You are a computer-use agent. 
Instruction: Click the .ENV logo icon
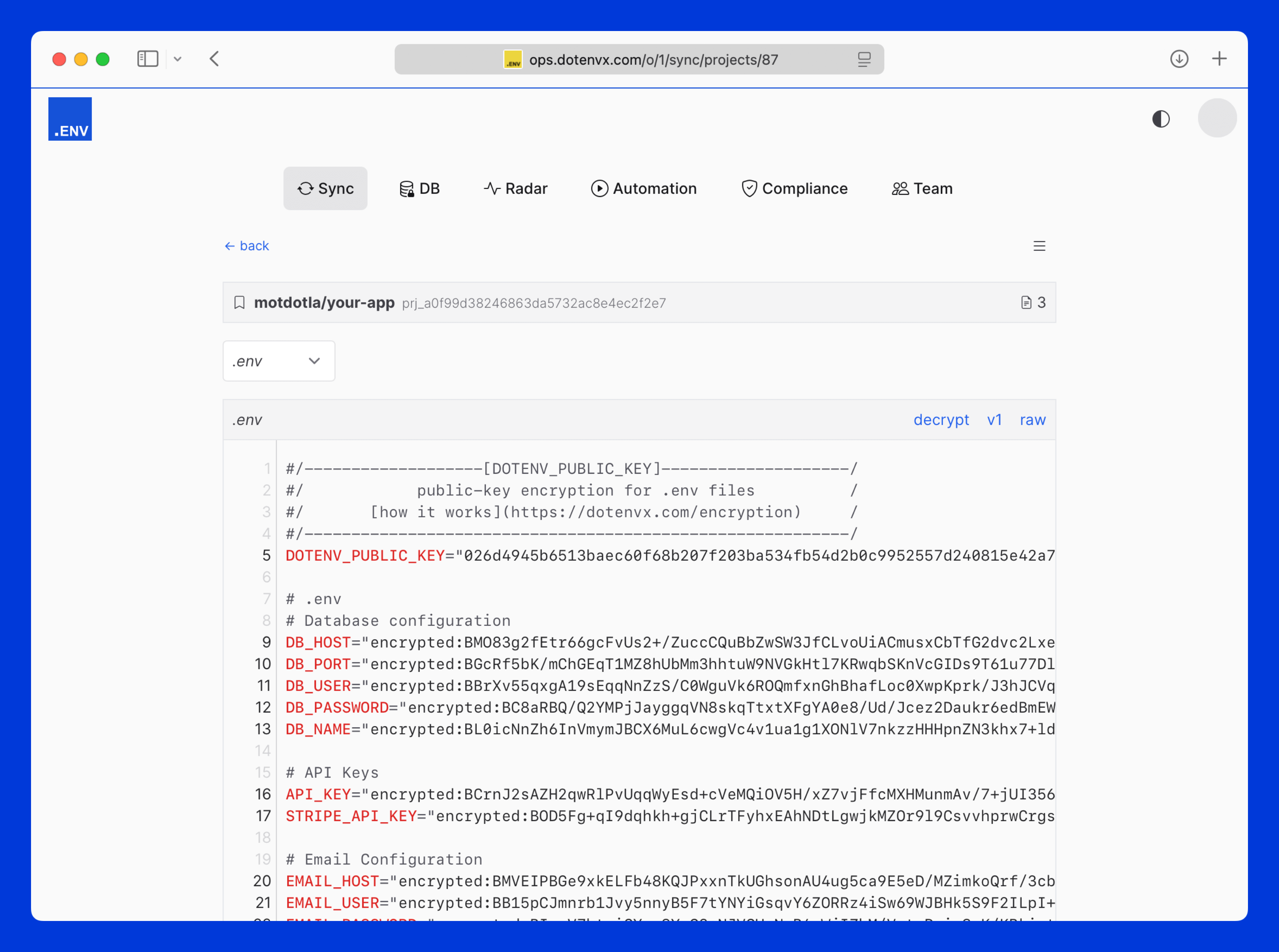[70, 119]
